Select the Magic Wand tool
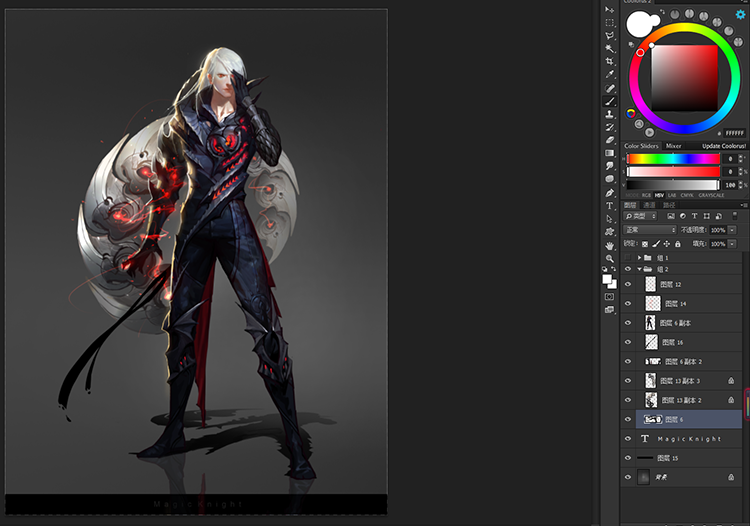 [609, 48]
